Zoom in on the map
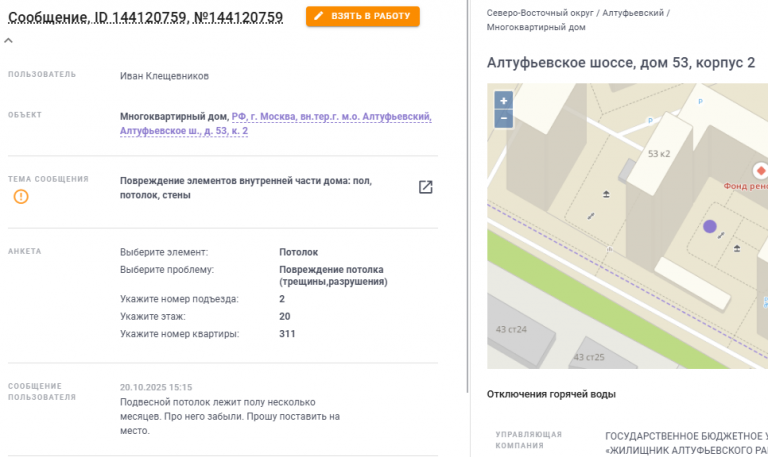Image resolution: width=768 pixels, height=457 pixels. 504,100
